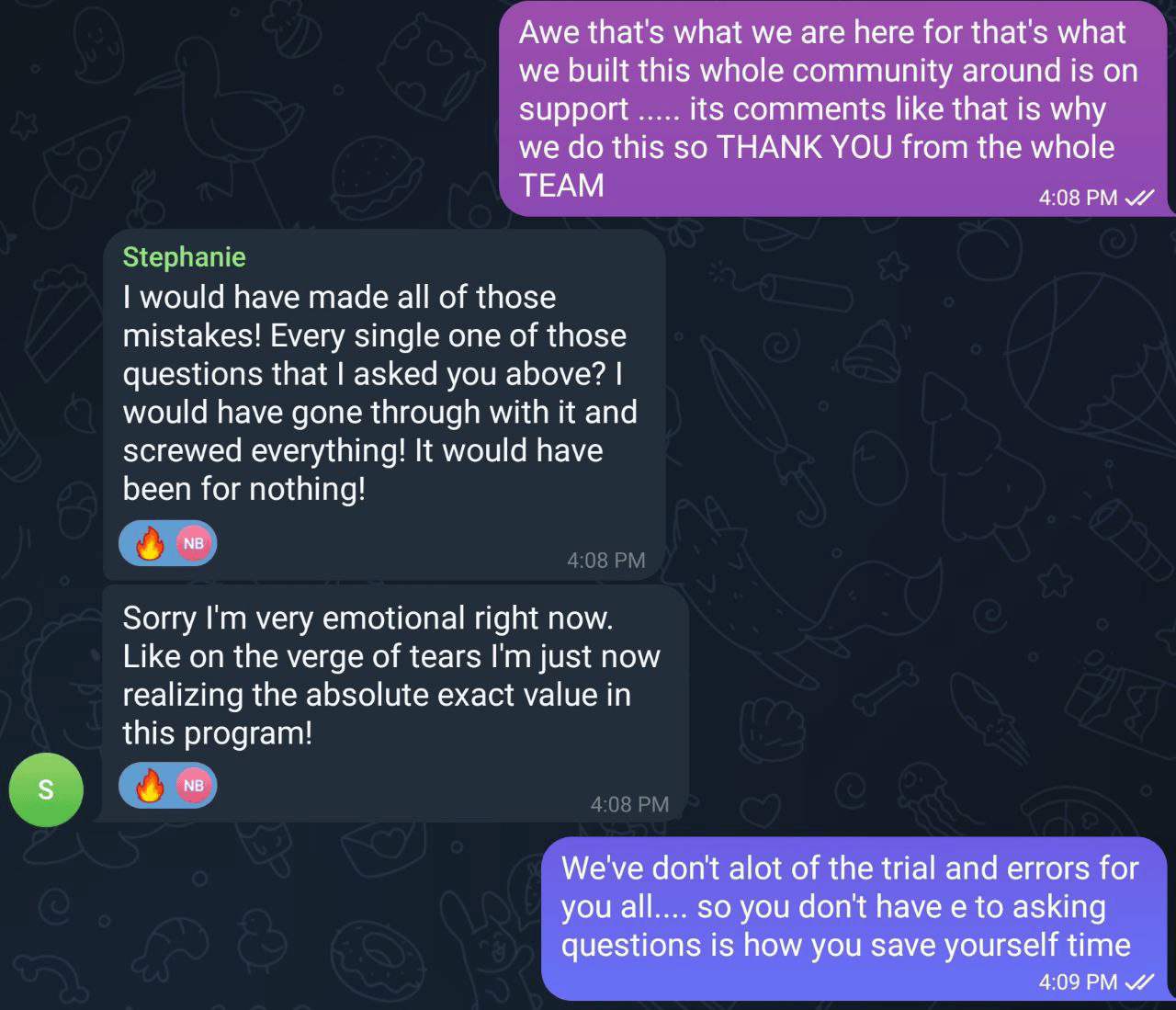Click the NB avatar on the mistakes message reaction
1176x1010 pixels.
(x=193, y=544)
